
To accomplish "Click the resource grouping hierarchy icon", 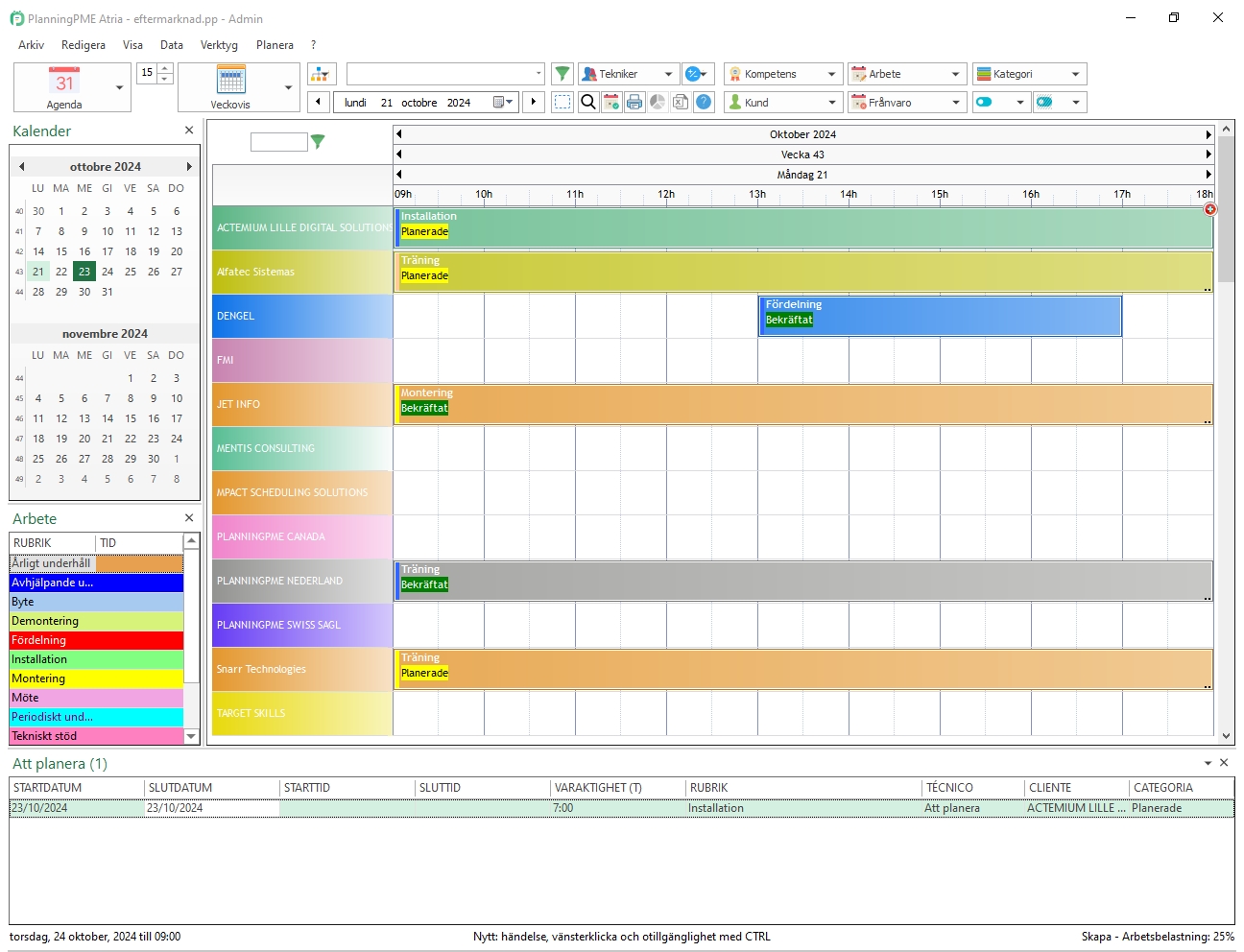I will point(322,74).
